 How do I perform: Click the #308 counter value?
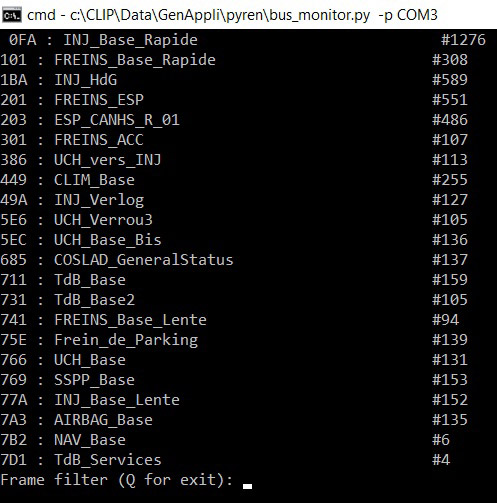pos(450,60)
